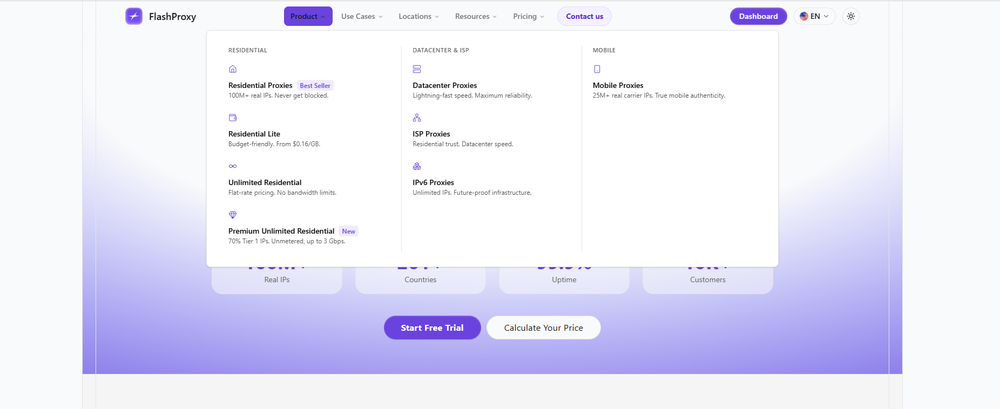Click the FlashProxy logo icon
The image size is (1000, 409).
tap(134, 17)
